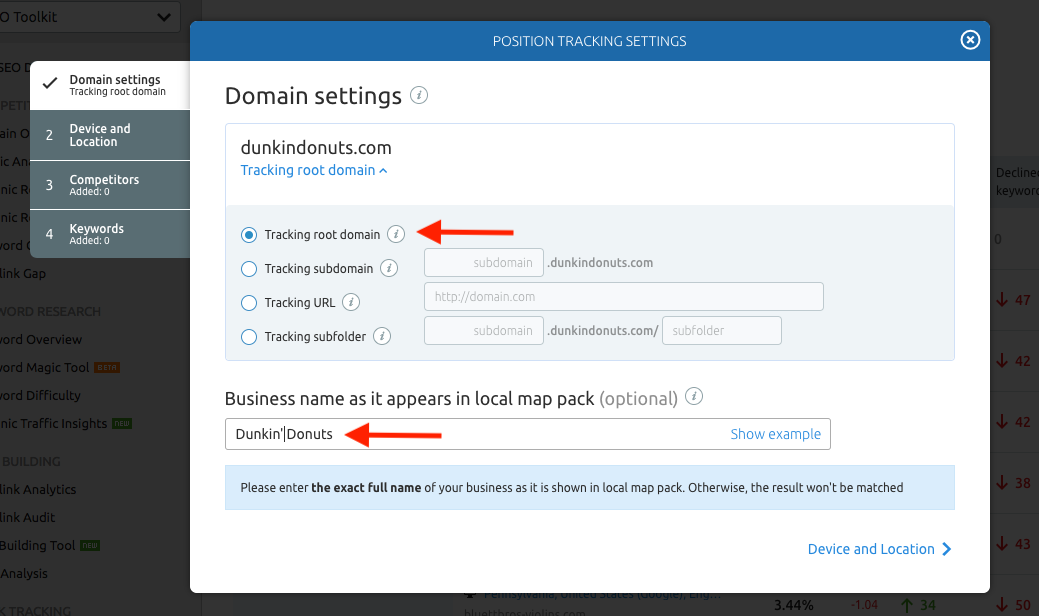Click Device and Location next link
The height and width of the screenshot is (616, 1039).
pos(879,549)
